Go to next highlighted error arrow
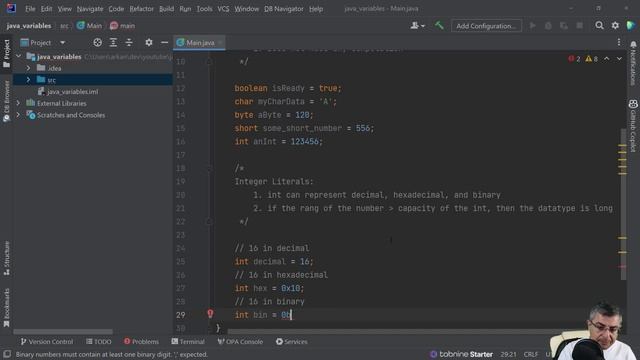Image resolution: width=640 pixels, height=360 pixels. point(619,59)
